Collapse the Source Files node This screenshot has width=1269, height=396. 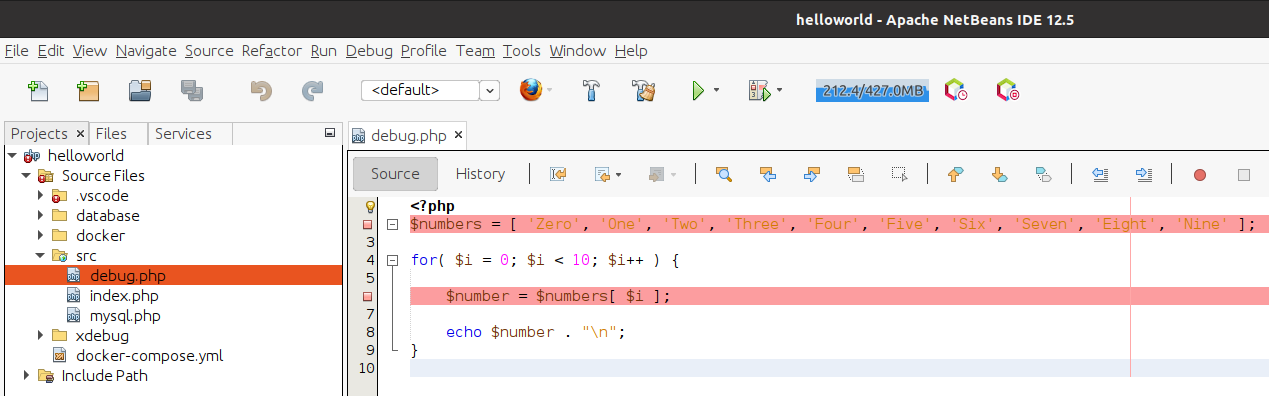point(27,176)
